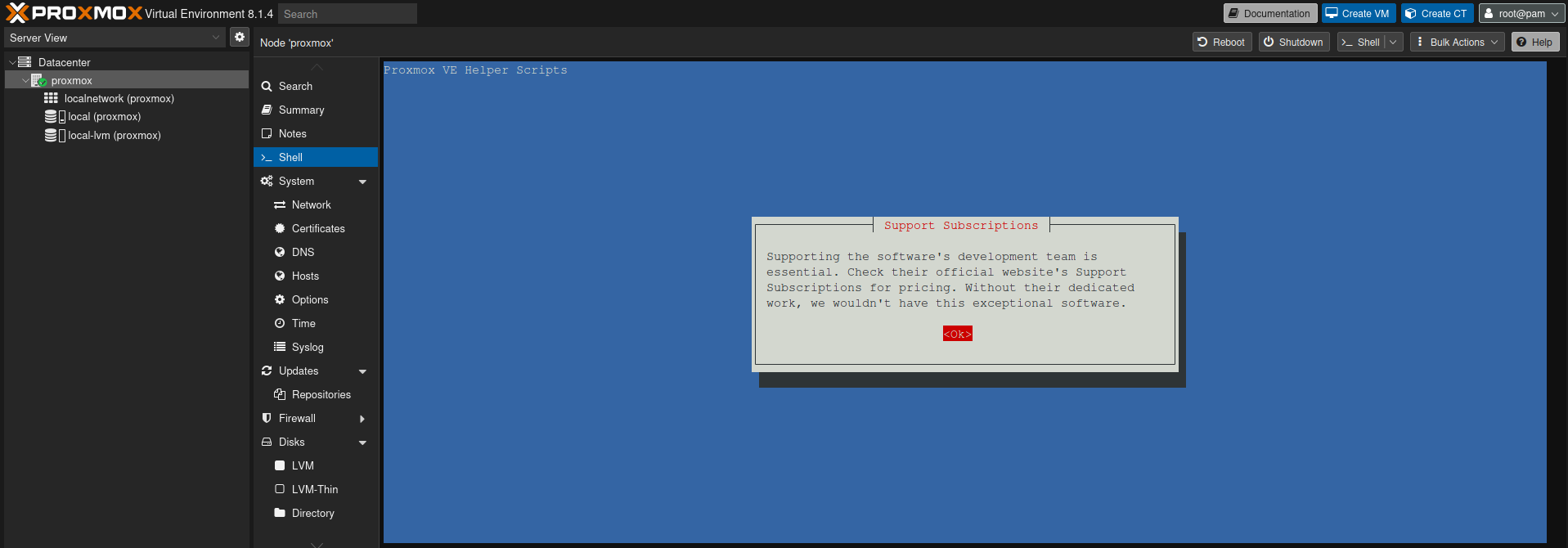The image size is (1568, 548).
Task: Open the LVM-Thin menu item
Action: [x=316, y=489]
